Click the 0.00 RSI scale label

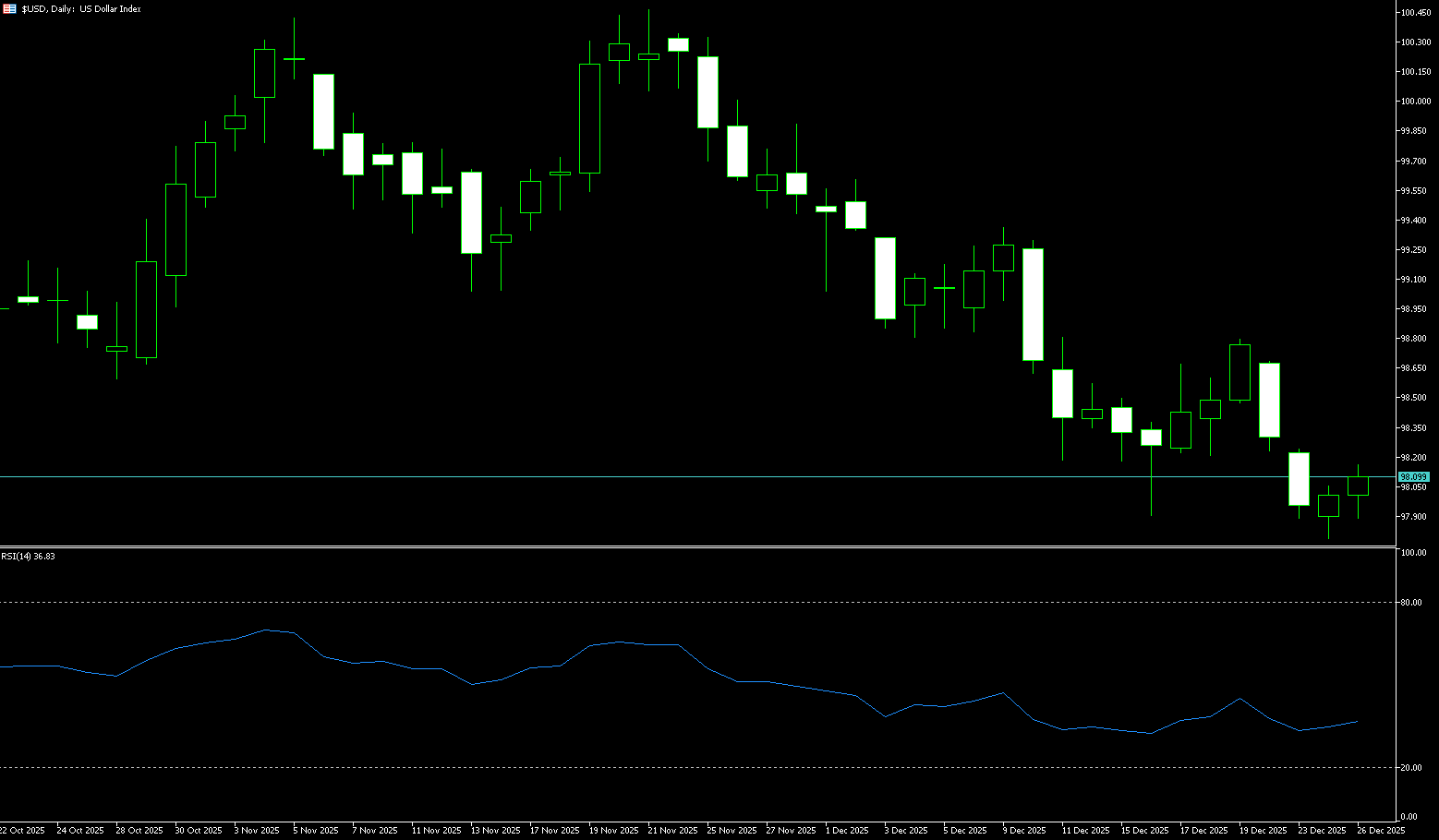coord(1409,817)
